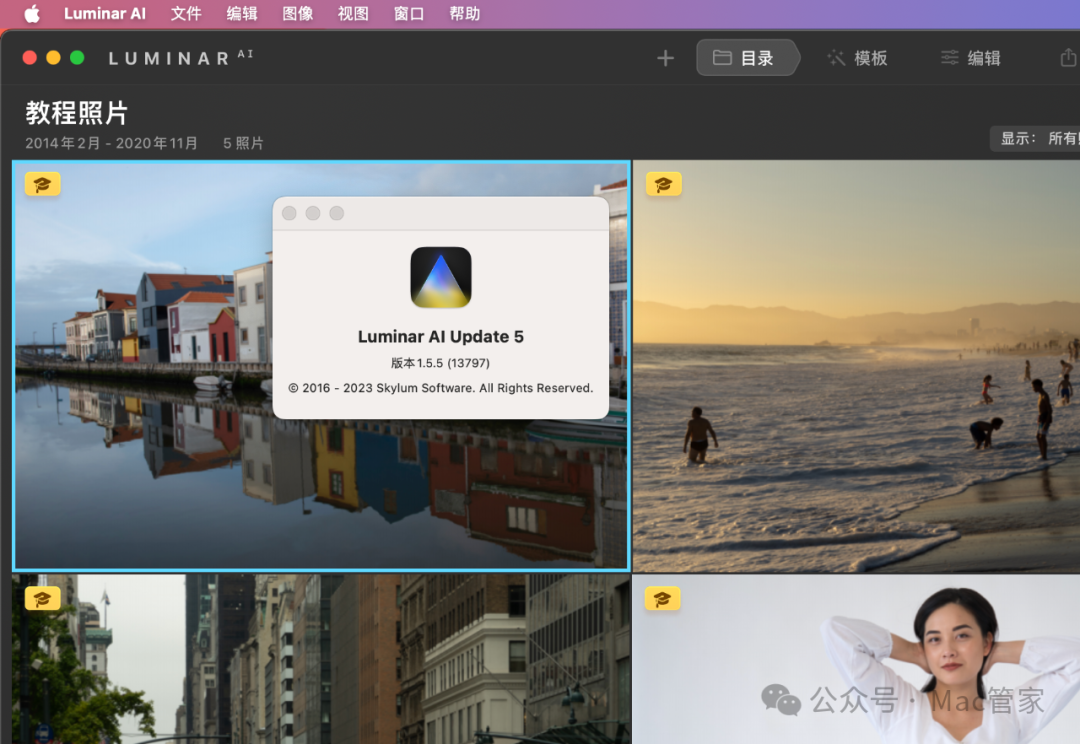1080x744 pixels.
Task: Open the Luminar AI menu in the menu bar
Action: tap(104, 13)
